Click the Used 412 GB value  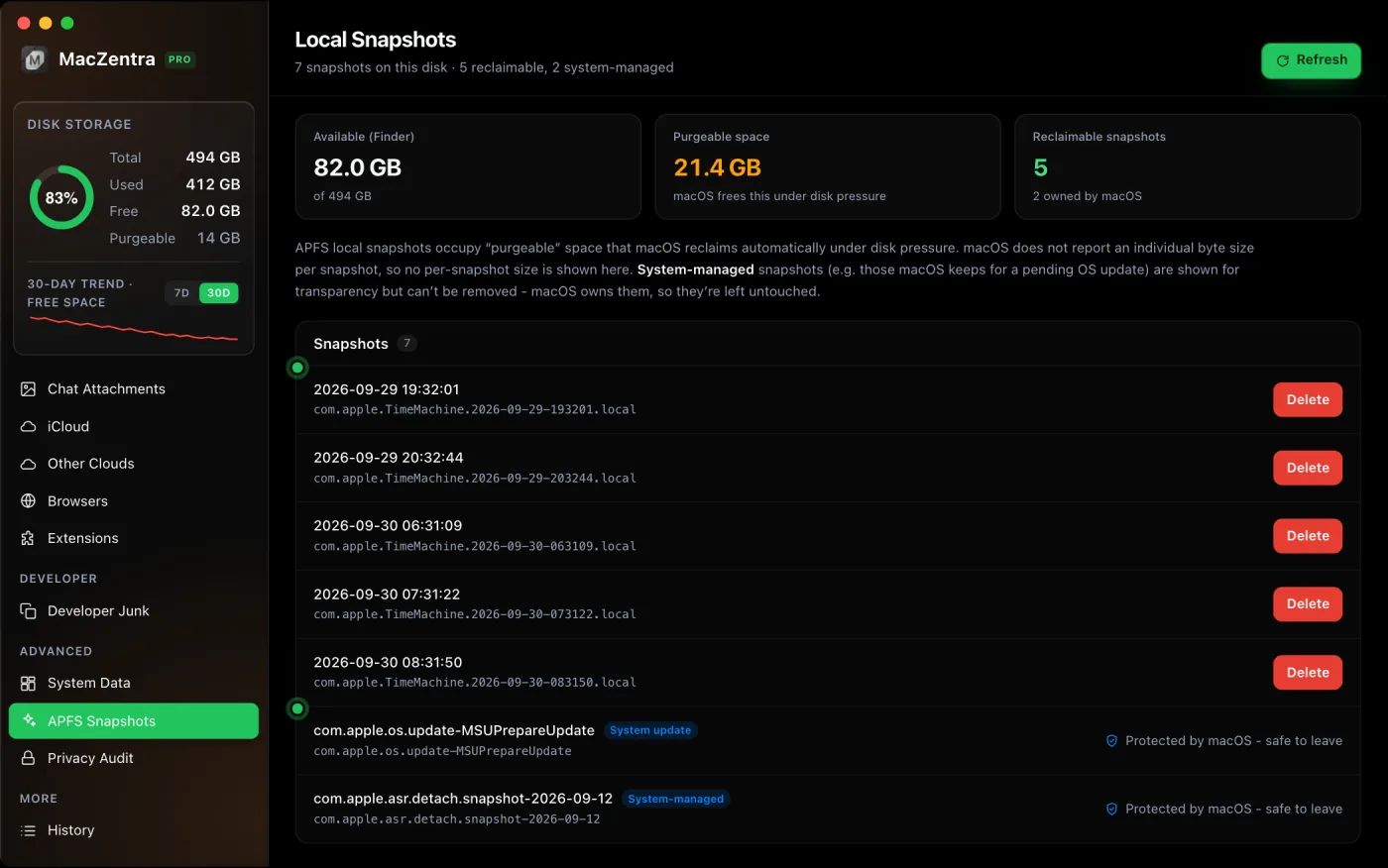pyautogui.click(x=213, y=184)
